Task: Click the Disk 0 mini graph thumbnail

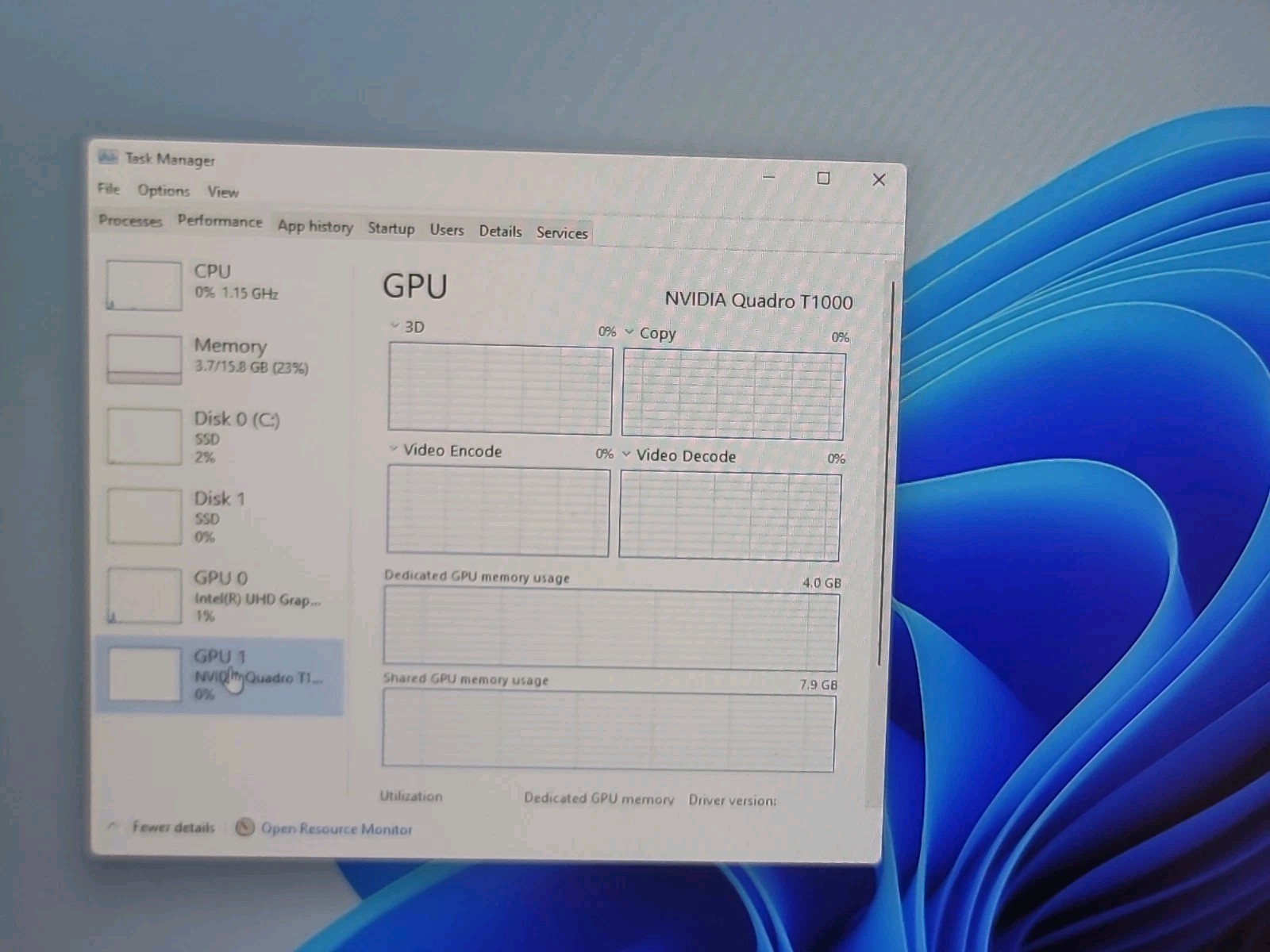Action: 144,436
